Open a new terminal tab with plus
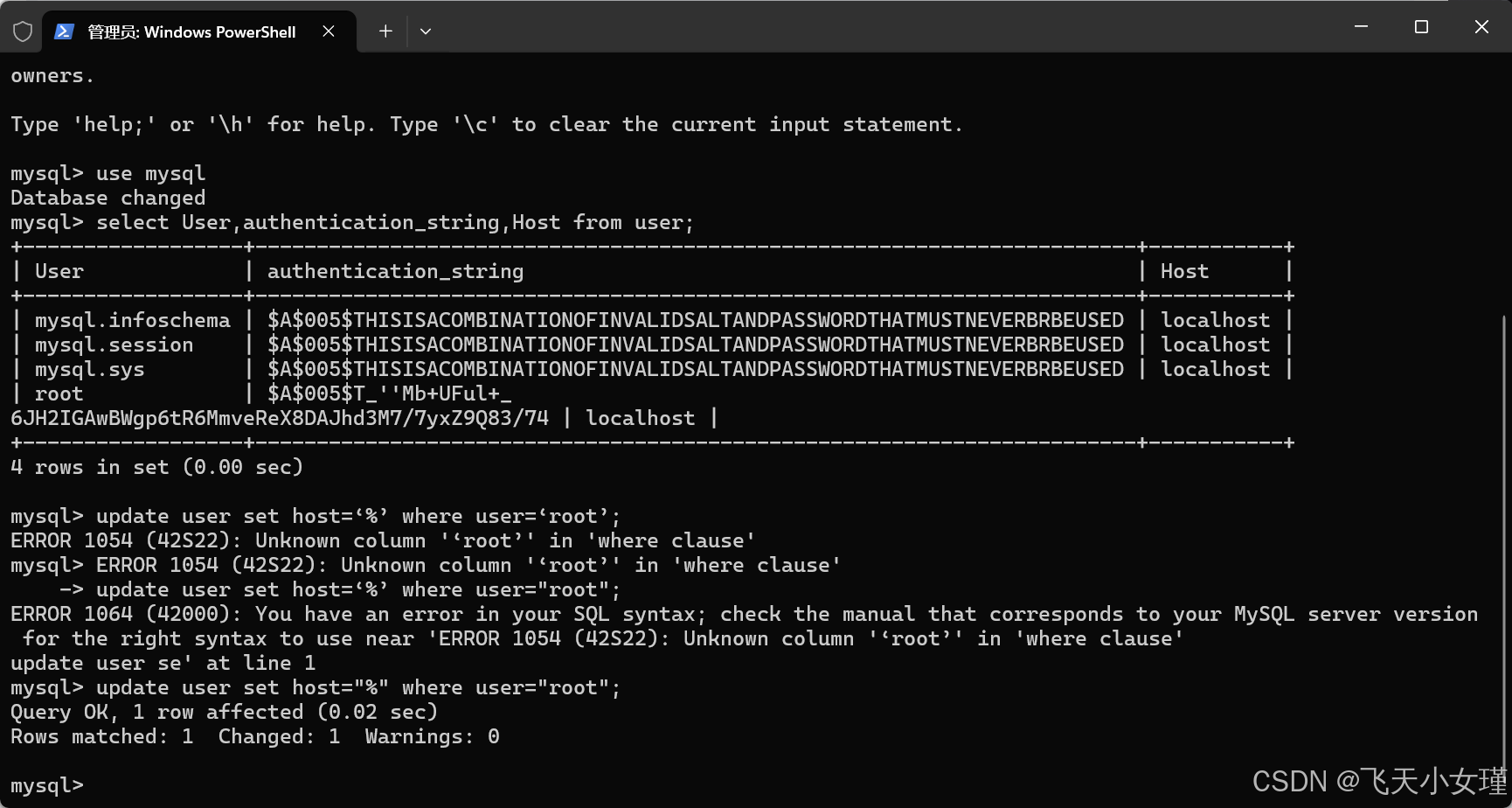The height and width of the screenshot is (808, 1512). pos(385,31)
